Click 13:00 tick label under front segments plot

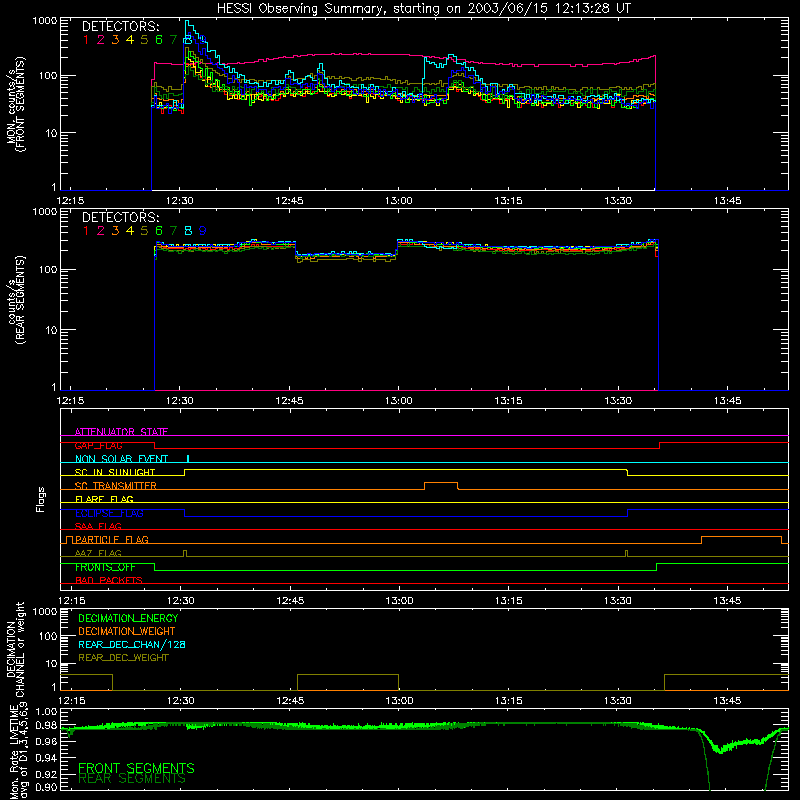click(x=398, y=201)
